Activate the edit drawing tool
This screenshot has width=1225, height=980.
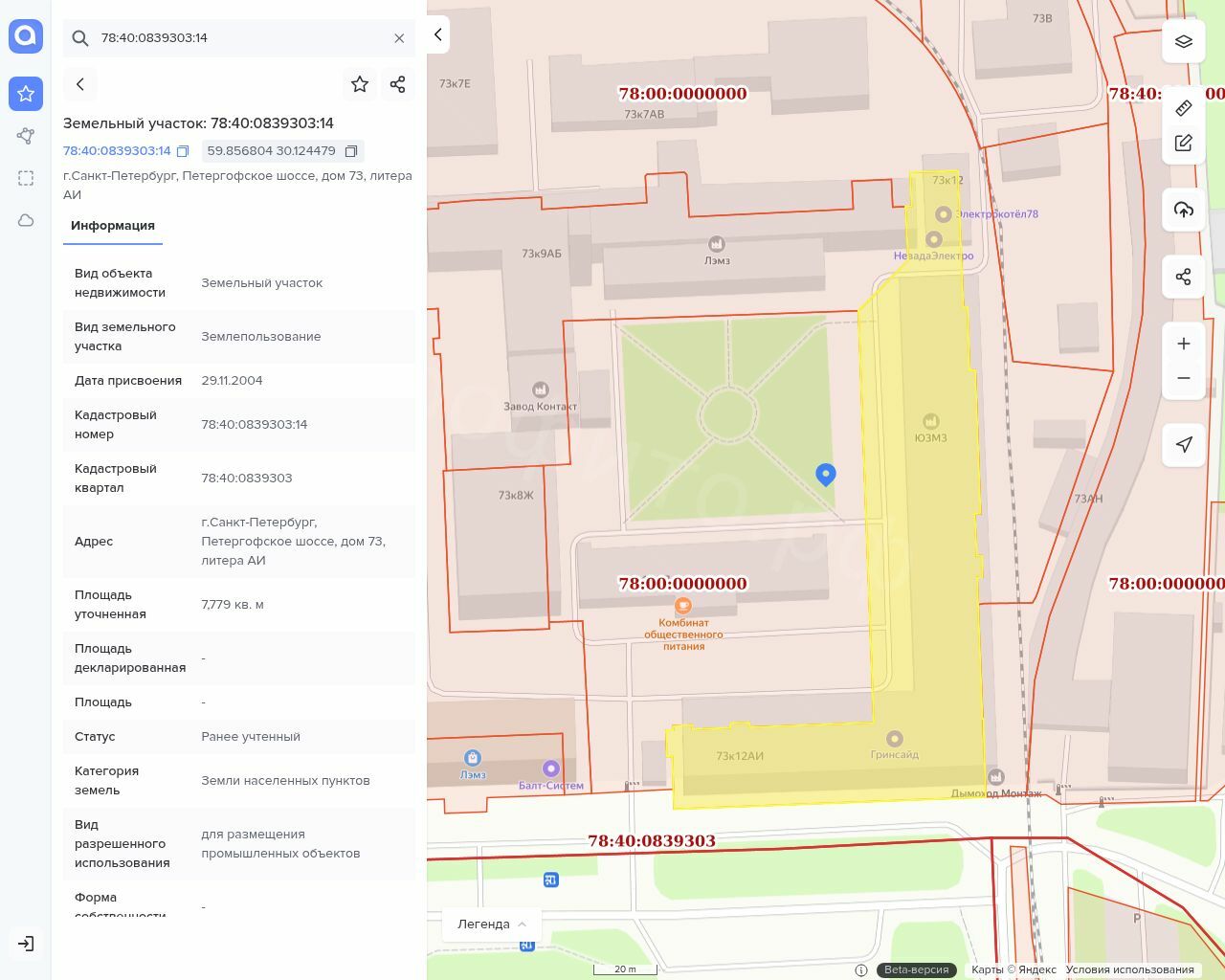[x=1184, y=144]
